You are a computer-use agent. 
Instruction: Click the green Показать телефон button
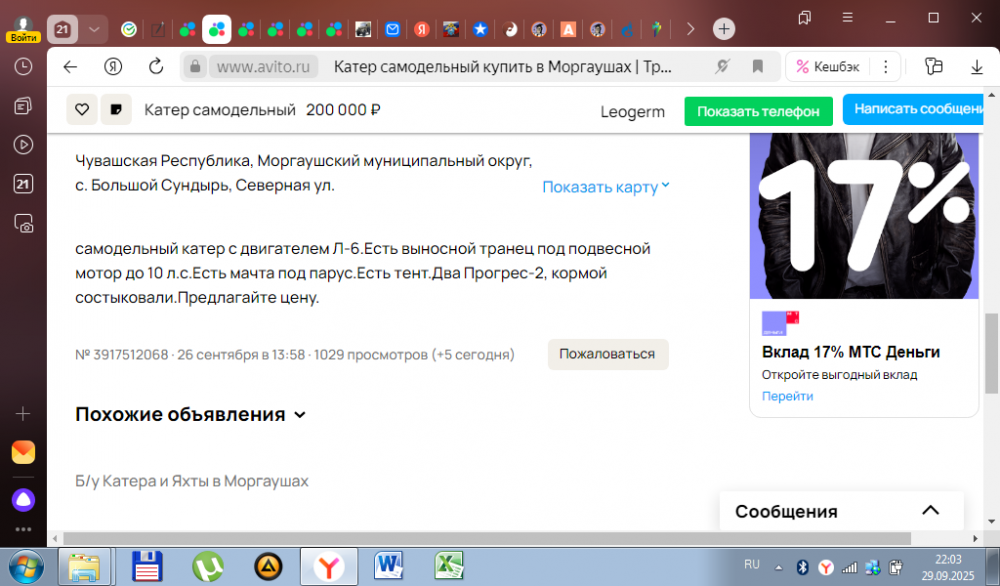pos(758,111)
